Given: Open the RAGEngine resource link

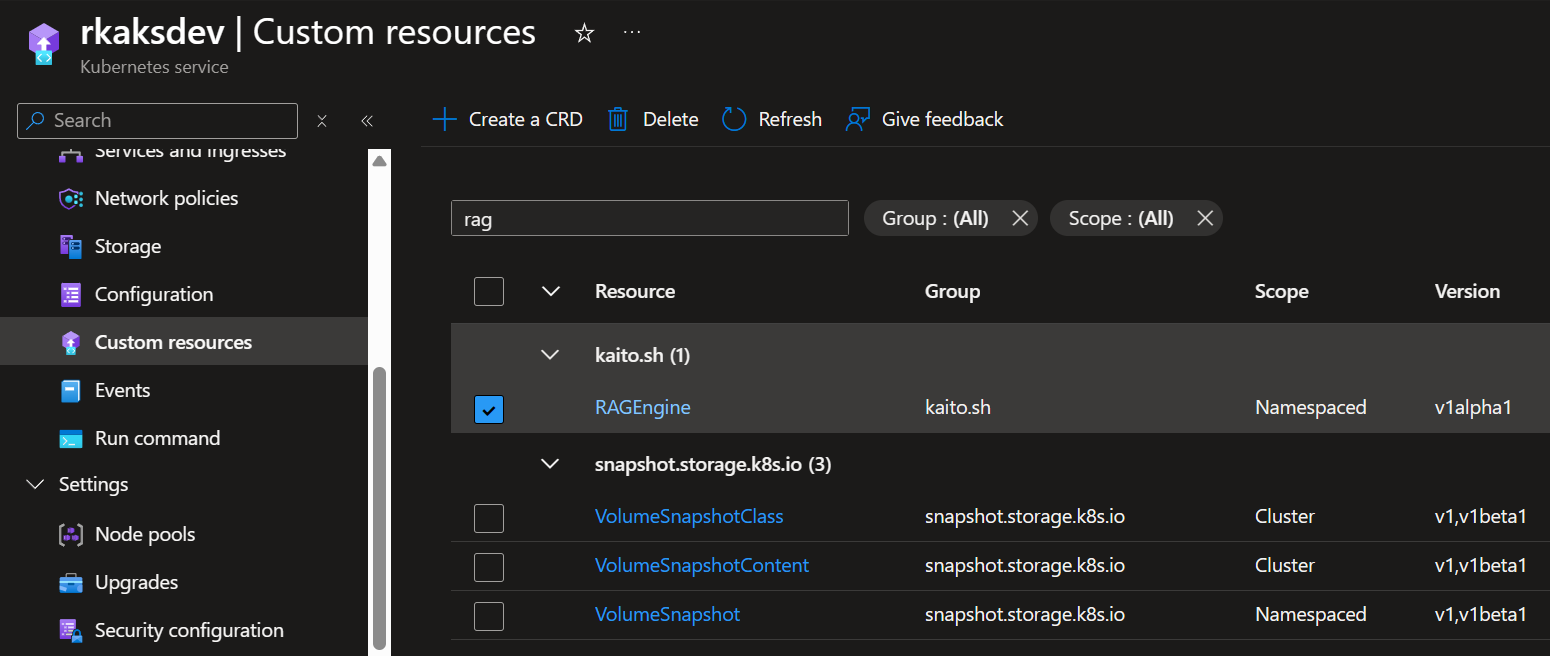Looking at the screenshot, I should click(x=642, y=407).
